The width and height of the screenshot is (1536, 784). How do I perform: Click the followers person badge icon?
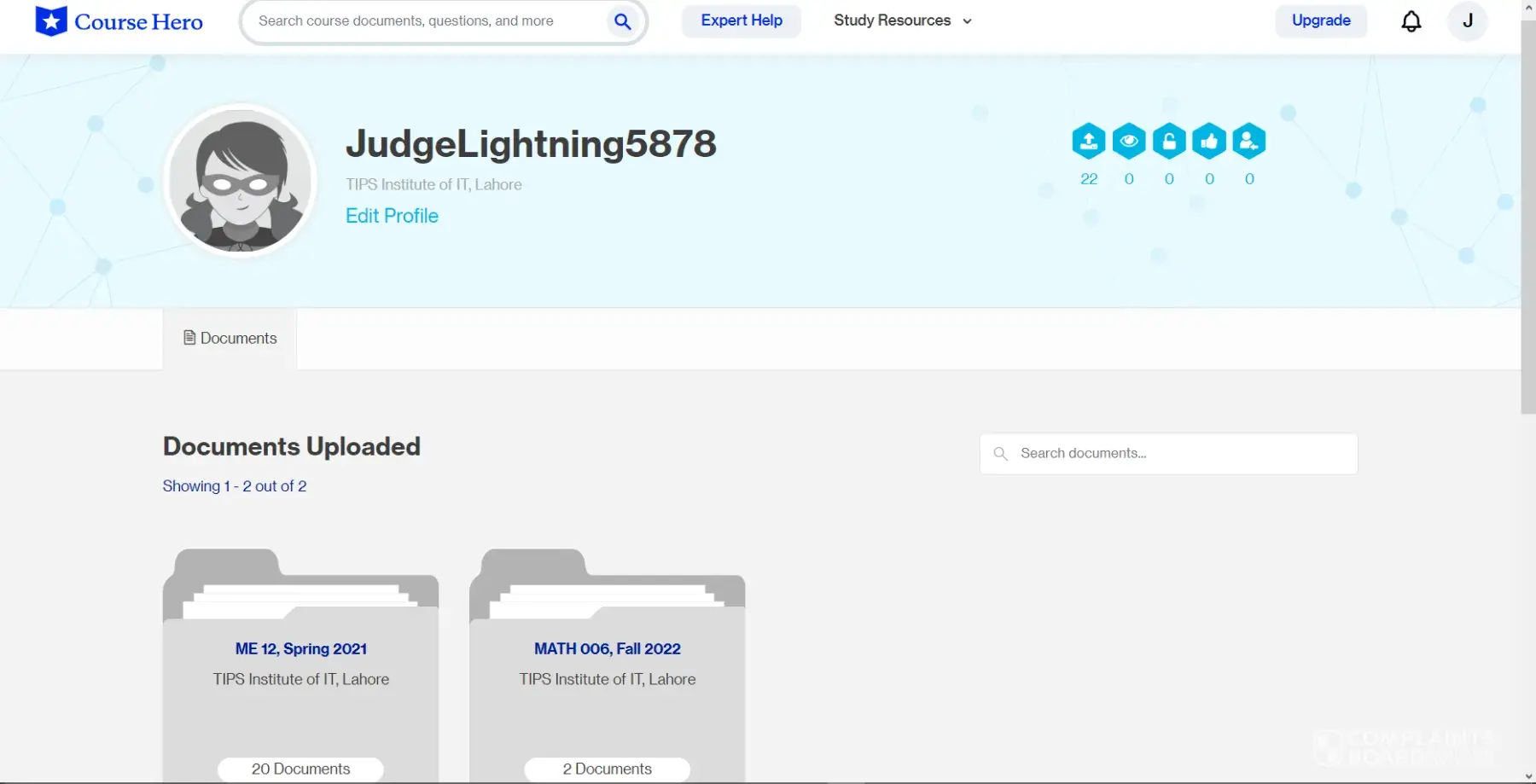(1249, 142)
